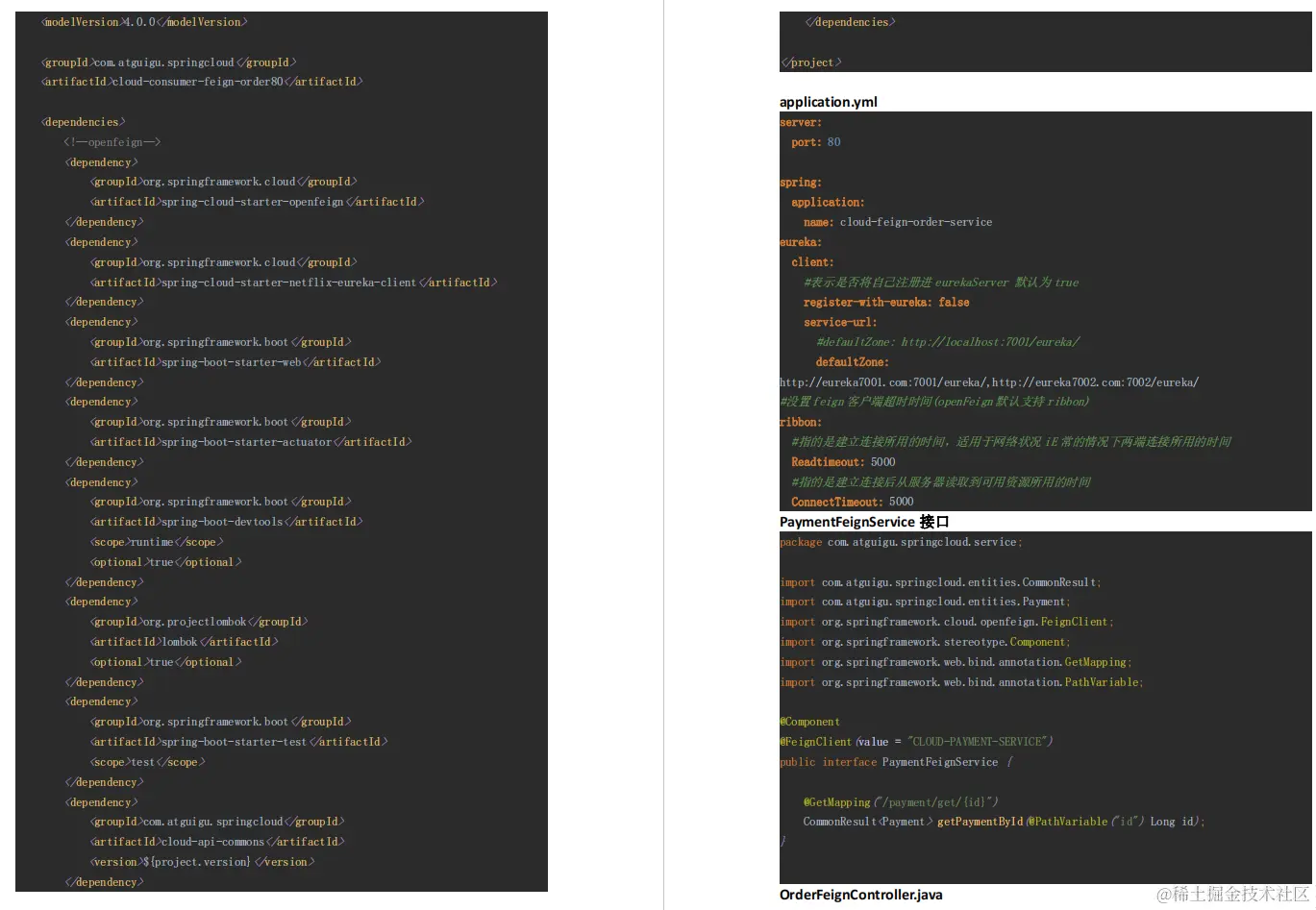Click the scope runtime line
The image size is (1316, 910).
coord(157,542)
